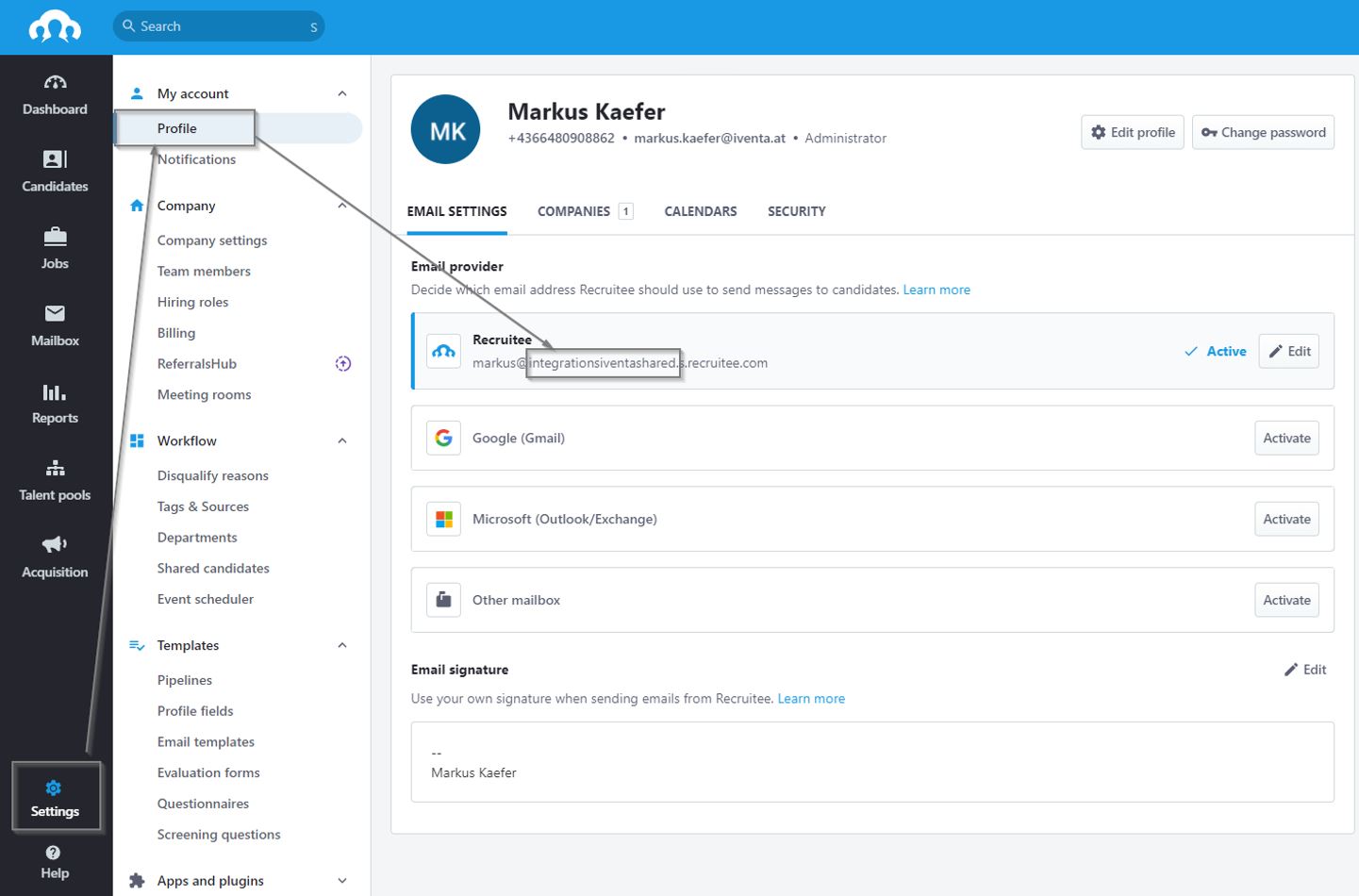Screen dimensions: 1359x896
Task: Expand the Apps and plugins section
Action: 342,880
